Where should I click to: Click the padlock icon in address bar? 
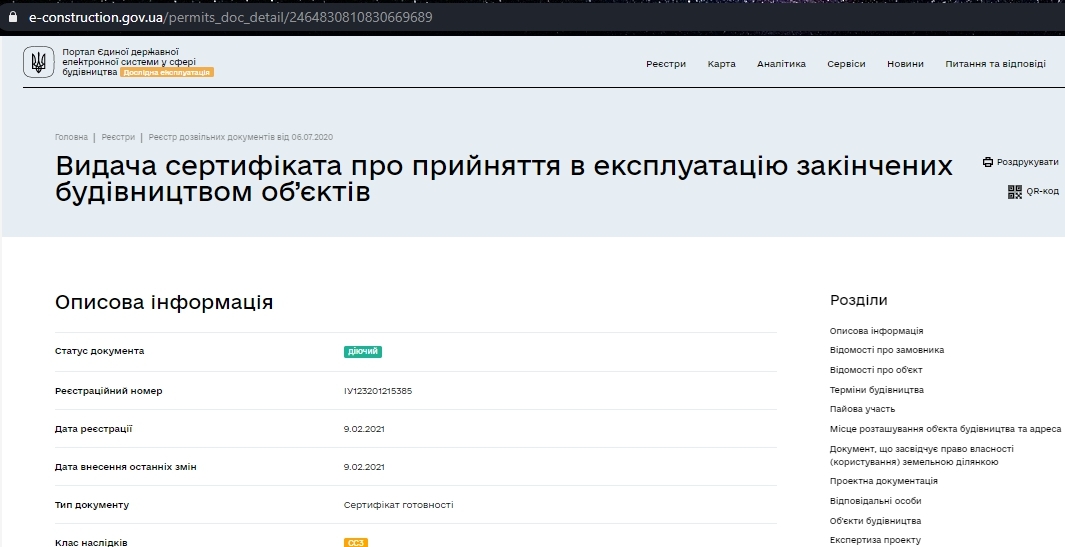(12, 17)
